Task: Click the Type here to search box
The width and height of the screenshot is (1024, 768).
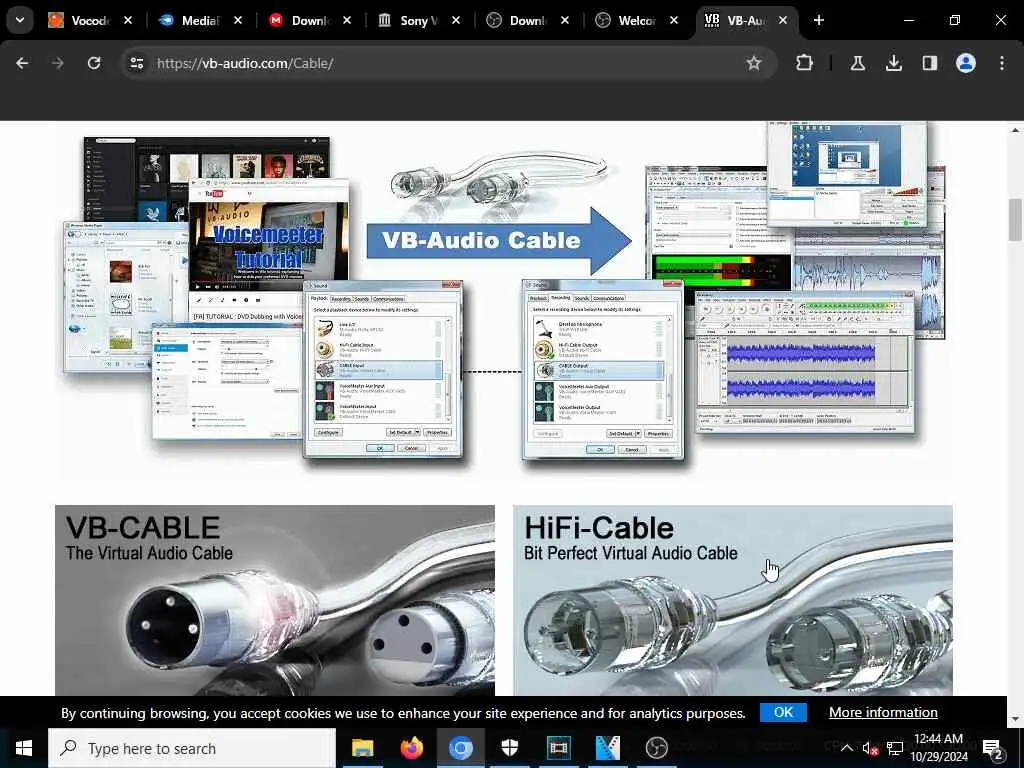Action: tap(192, 748)
